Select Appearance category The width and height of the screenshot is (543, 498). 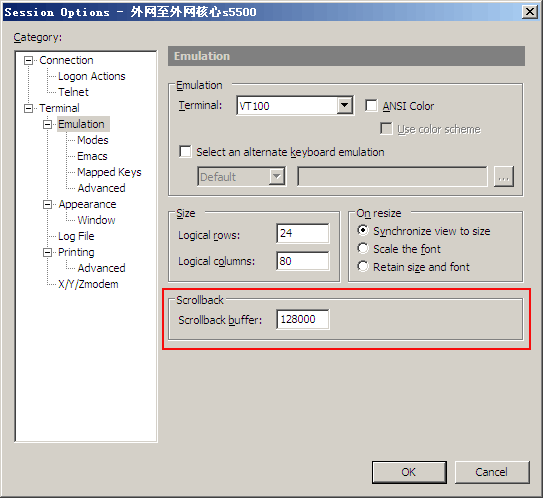click(87, 204)
